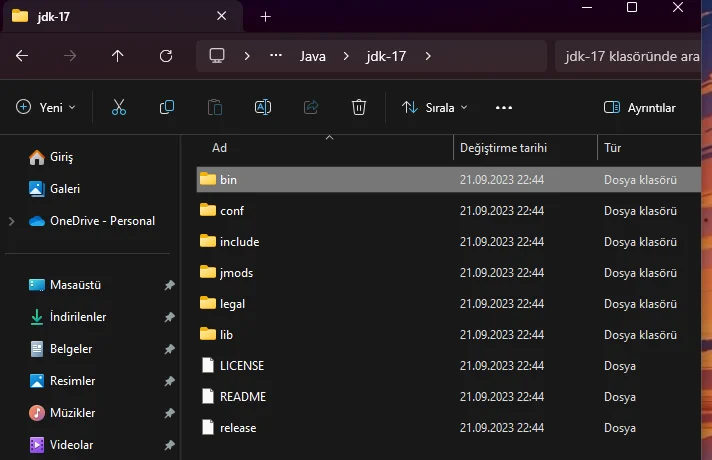Viewport: 712px width, 460px height.
Task: Navigate to Java in breadcrumb
Action: point(312,56)
